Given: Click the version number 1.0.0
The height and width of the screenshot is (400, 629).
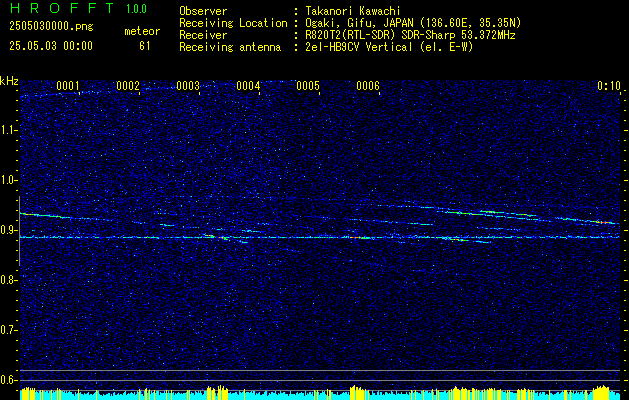Looking at the screenshot, I should (x=136, y=8).
